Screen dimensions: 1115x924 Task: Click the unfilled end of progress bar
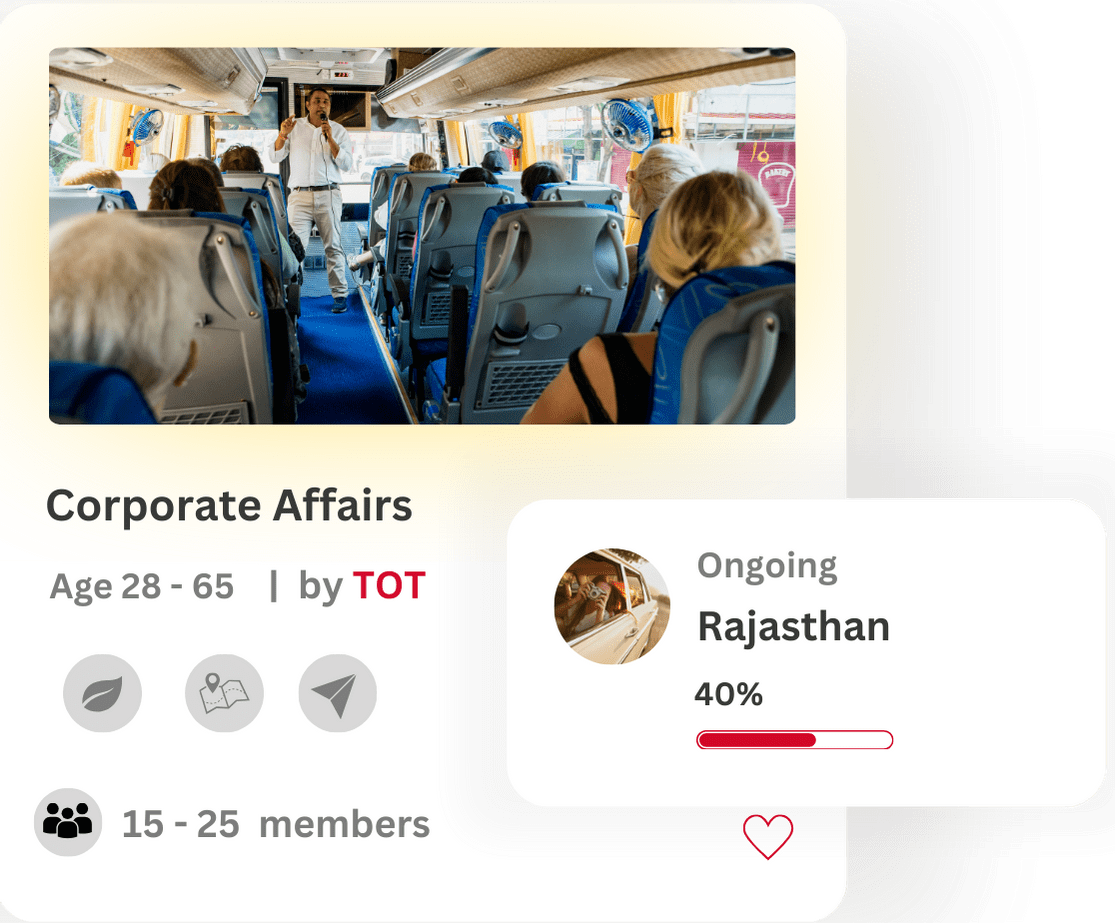(853, 740)
